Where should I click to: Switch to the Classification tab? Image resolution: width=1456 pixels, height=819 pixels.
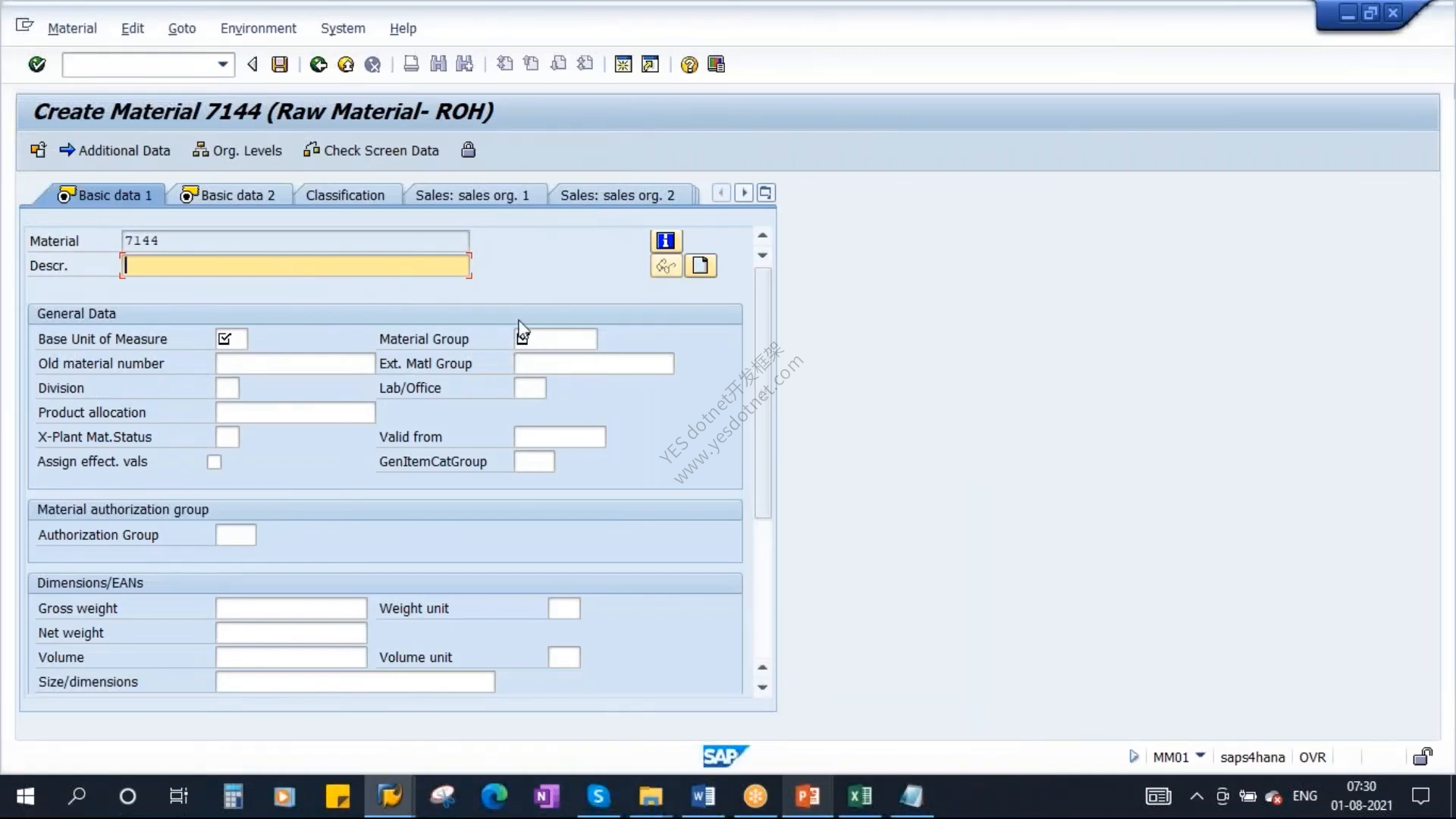[x=345, y=196]
